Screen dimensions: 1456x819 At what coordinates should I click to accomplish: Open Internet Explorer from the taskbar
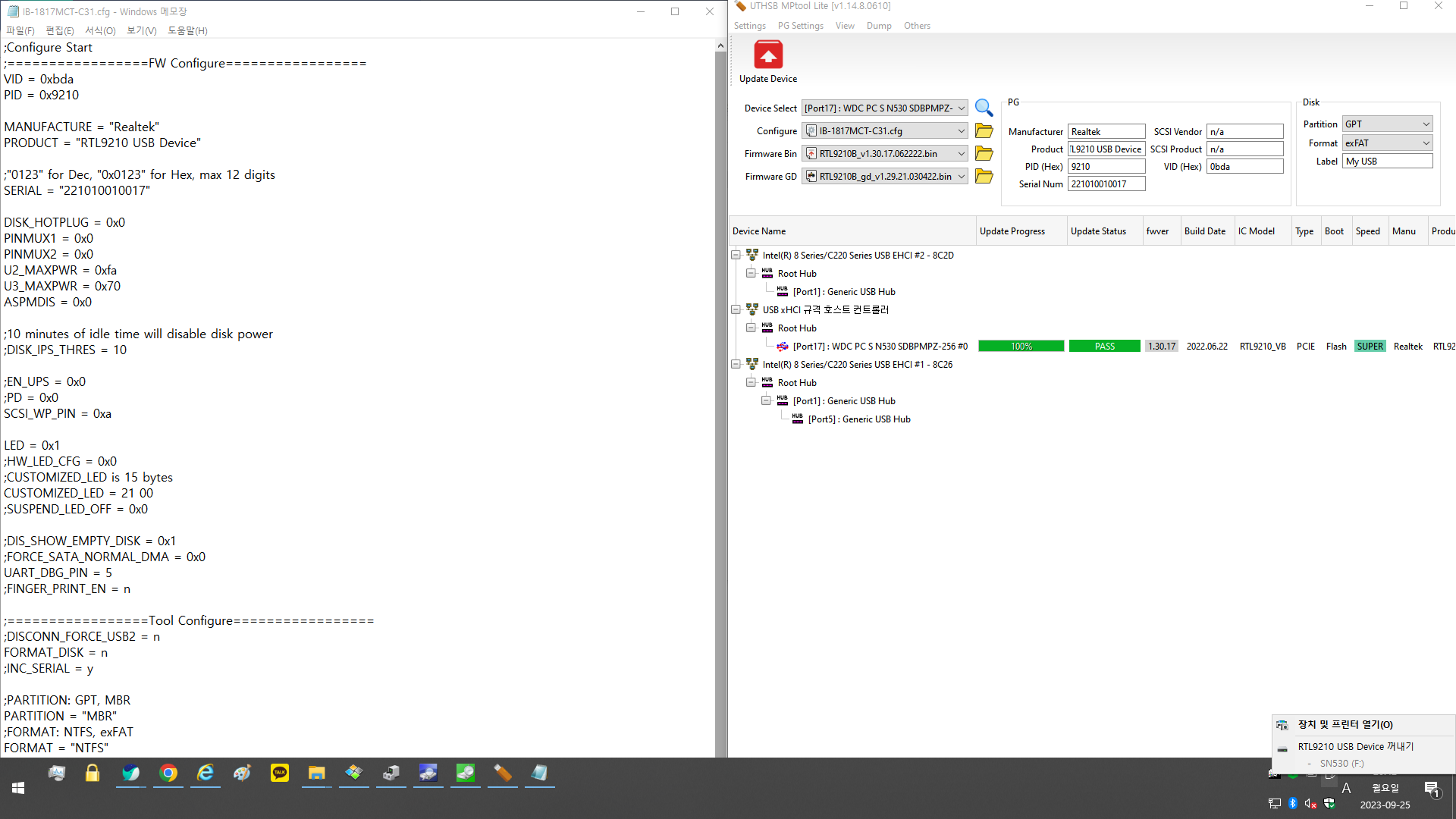[x=206, y=773]
